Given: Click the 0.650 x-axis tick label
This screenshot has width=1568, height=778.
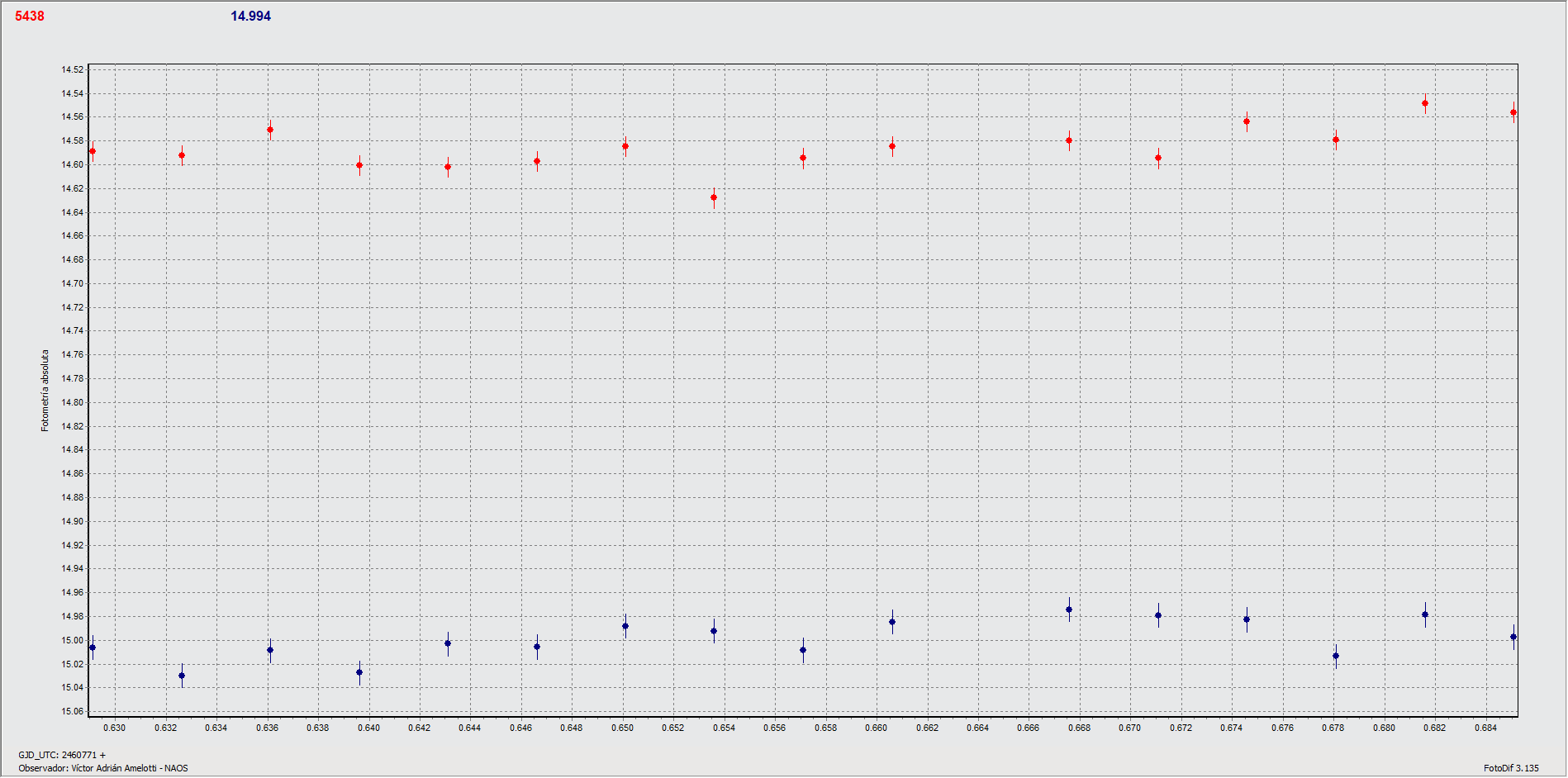Looking at the screenshot, I should click(x=622, y=728).
